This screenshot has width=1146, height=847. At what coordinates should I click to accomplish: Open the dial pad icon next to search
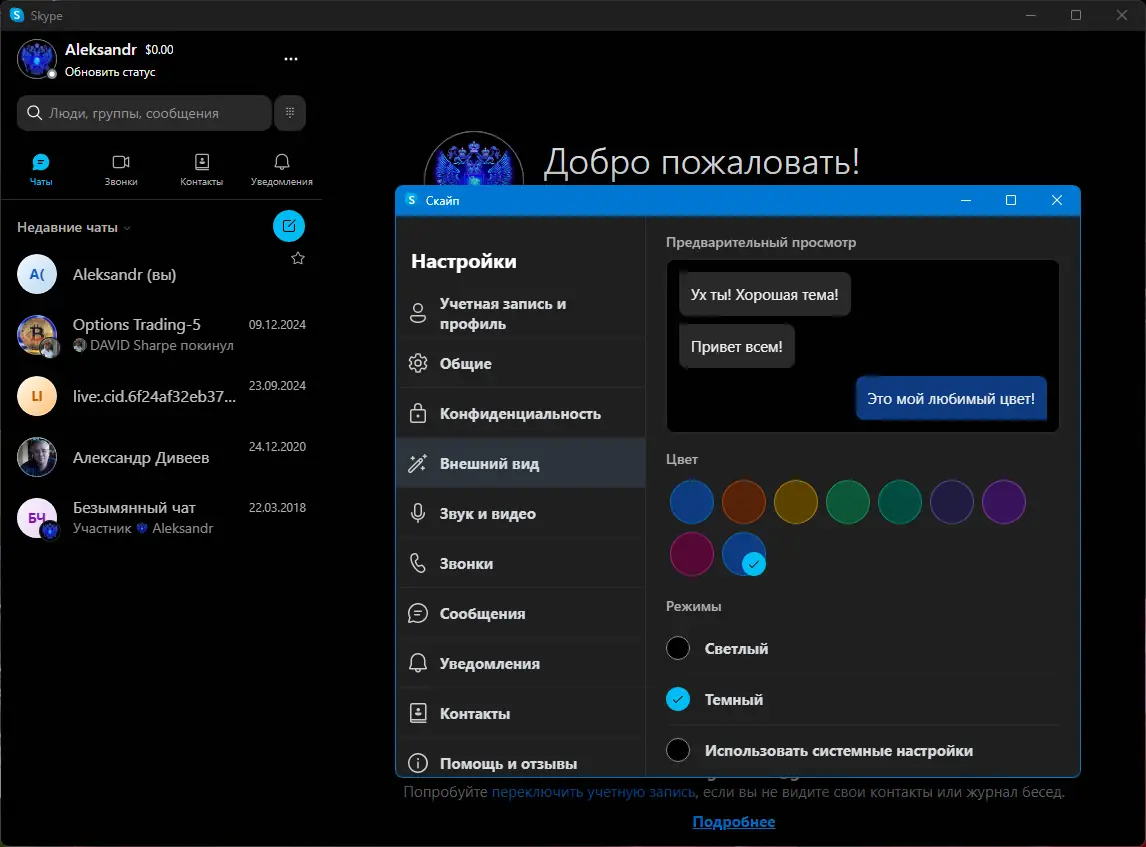click(x=290, y=113)
